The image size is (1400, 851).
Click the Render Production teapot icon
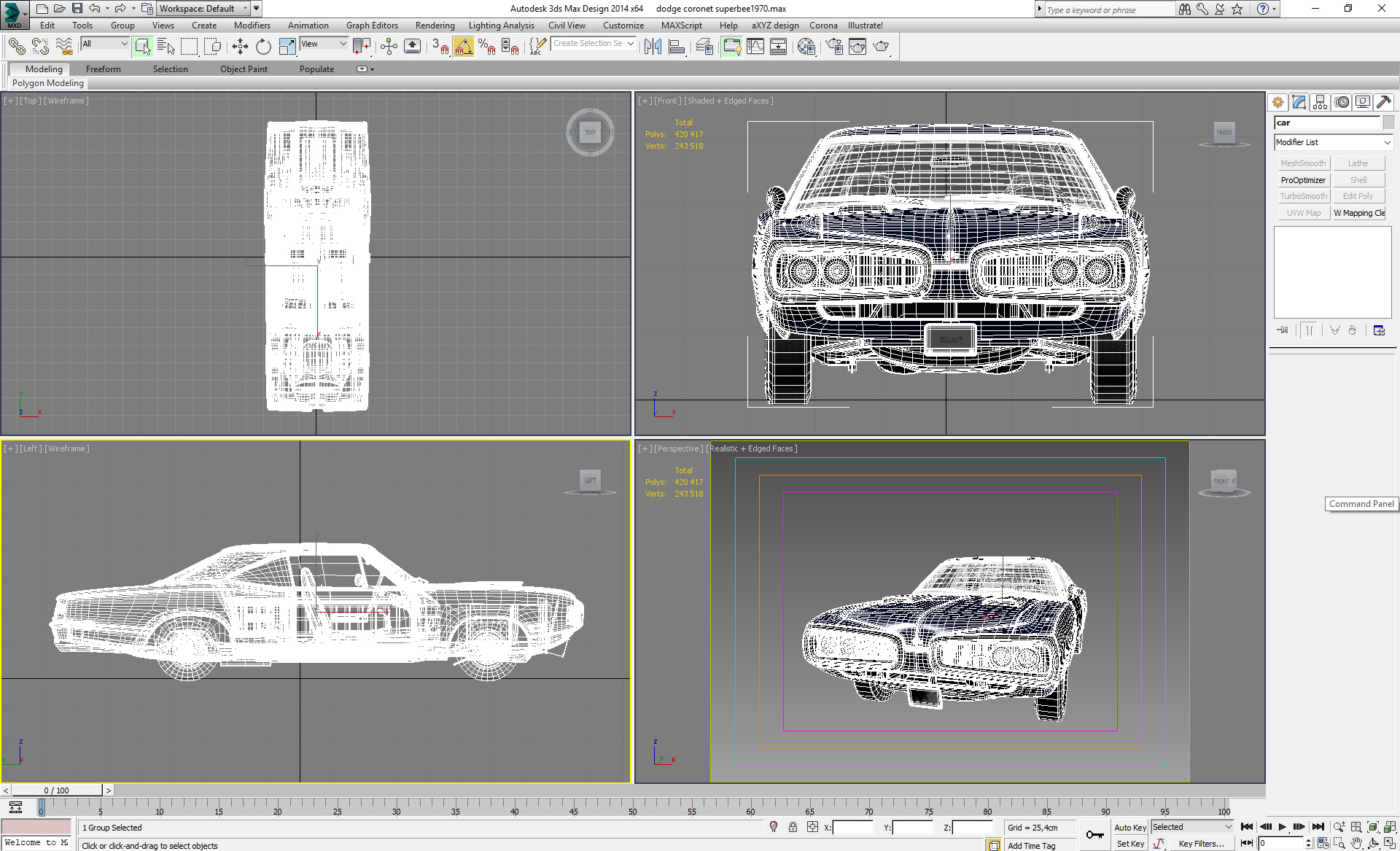coord(882,47)
